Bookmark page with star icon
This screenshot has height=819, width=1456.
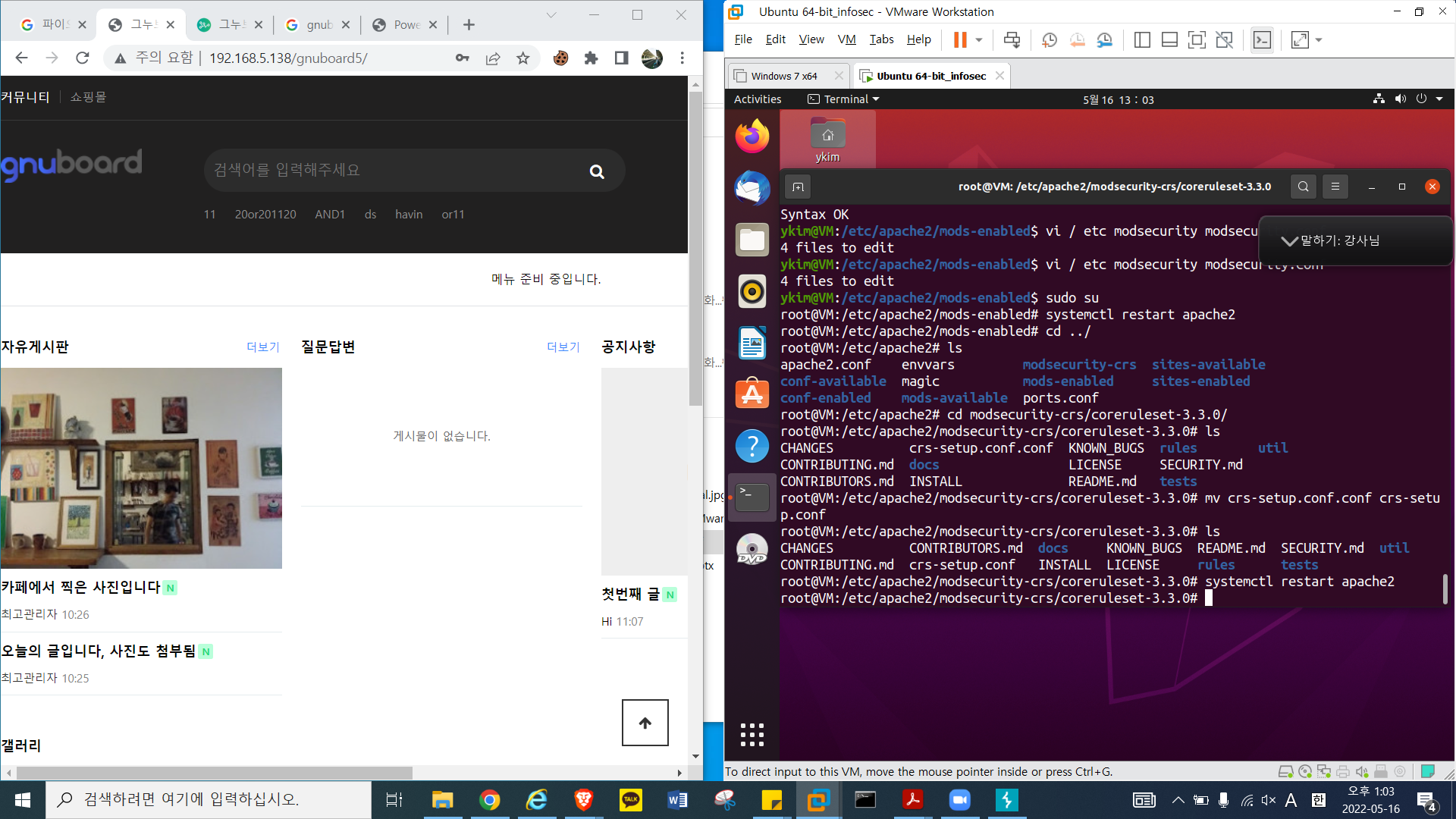click(522, 58)
